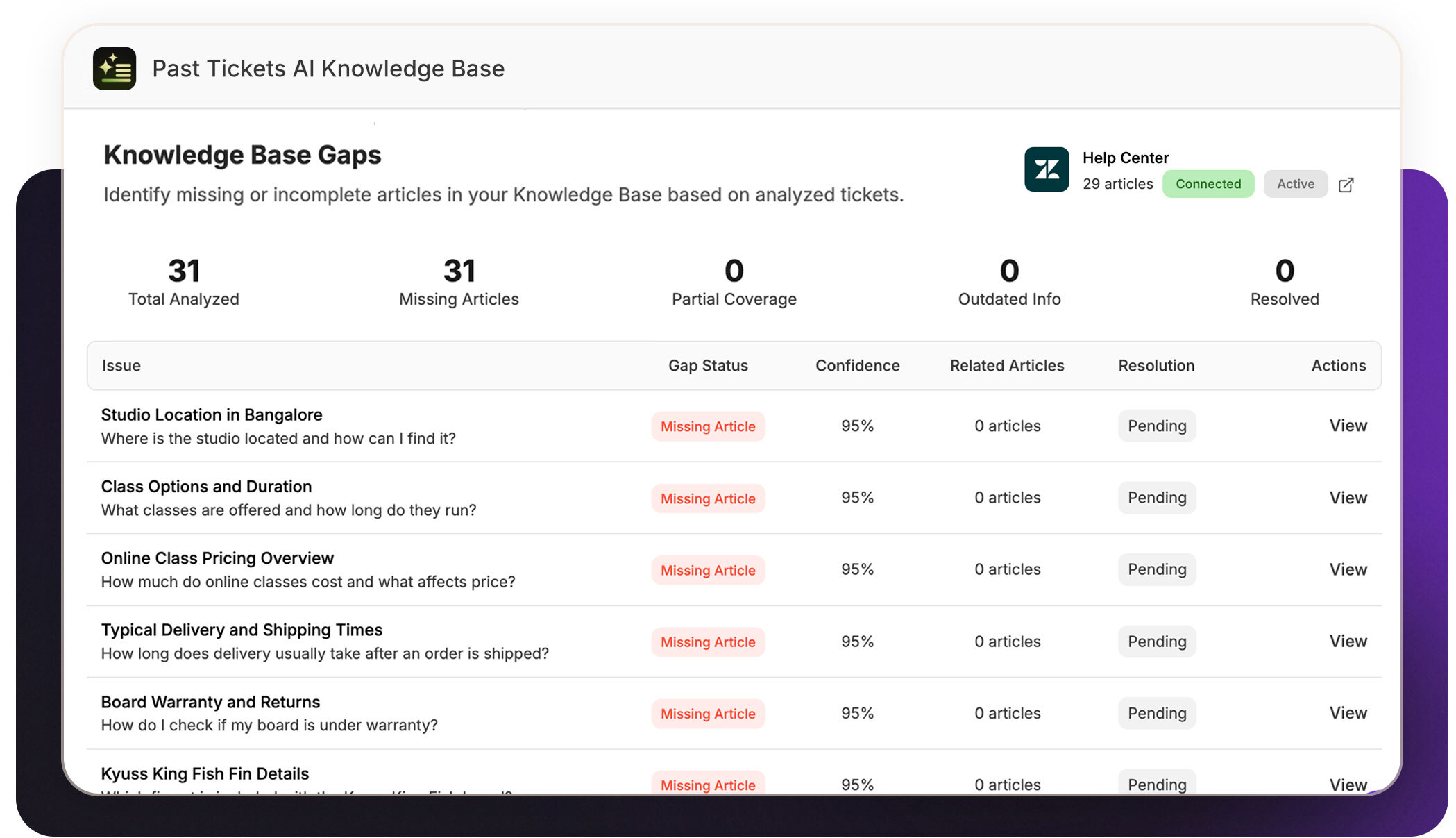Open View for Online Class Pricing Overview

pyautogui.click(x=1347, y=569)
